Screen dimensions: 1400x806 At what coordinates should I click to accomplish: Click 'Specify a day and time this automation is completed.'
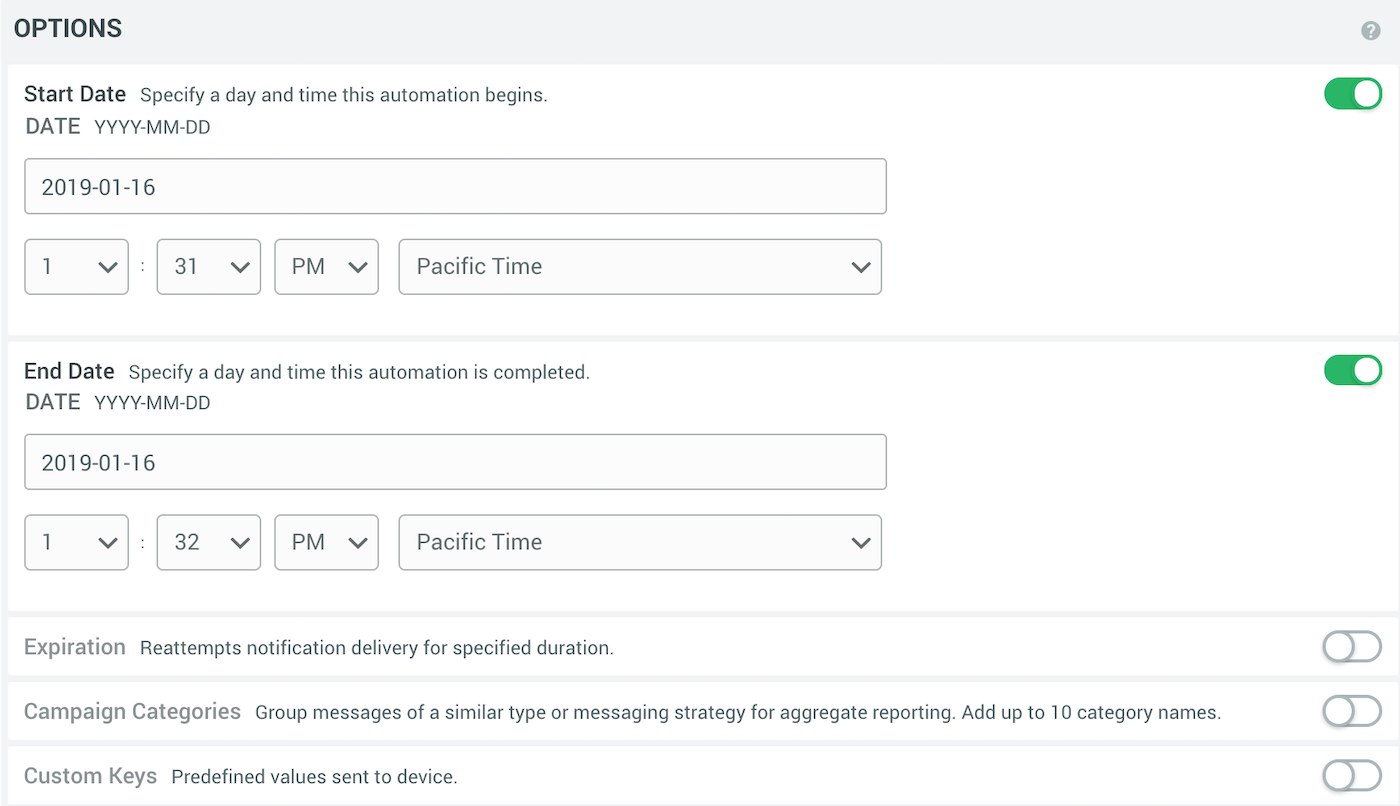(360, 372)
